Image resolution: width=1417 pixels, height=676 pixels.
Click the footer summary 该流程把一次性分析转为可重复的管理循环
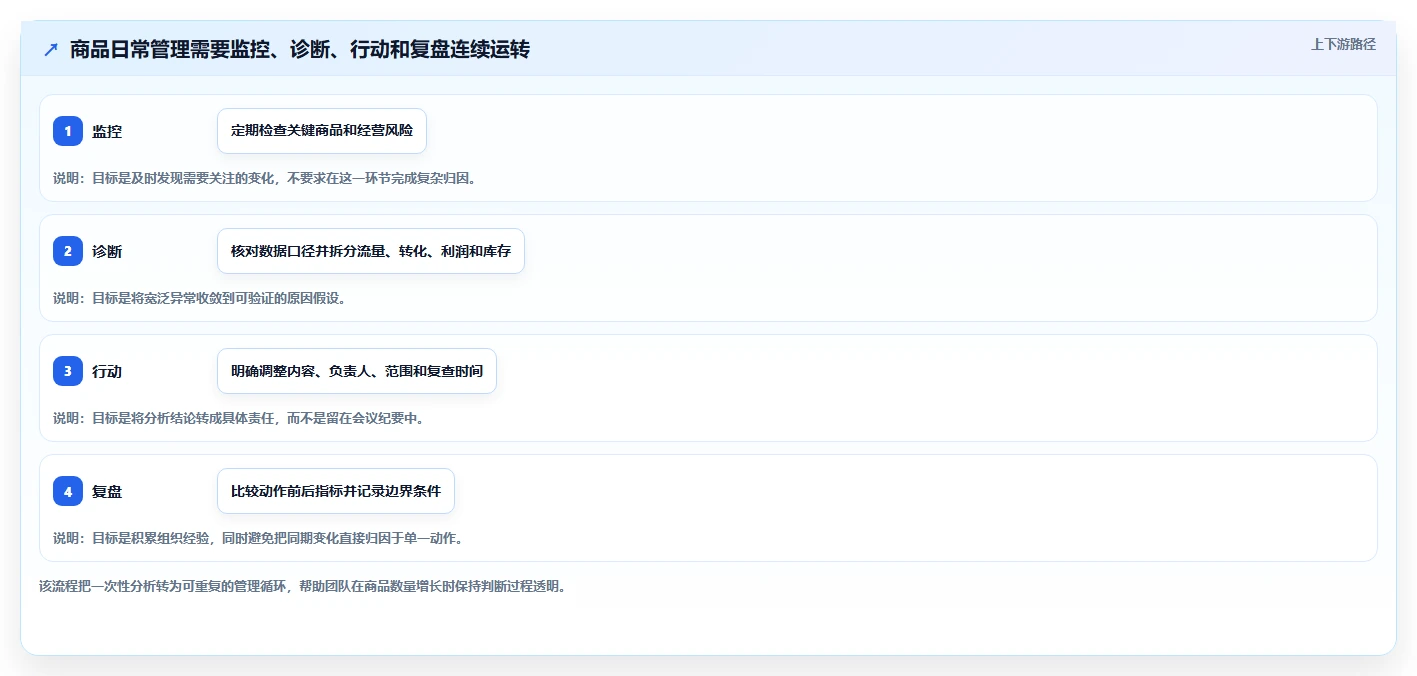(x=302, y=586)
